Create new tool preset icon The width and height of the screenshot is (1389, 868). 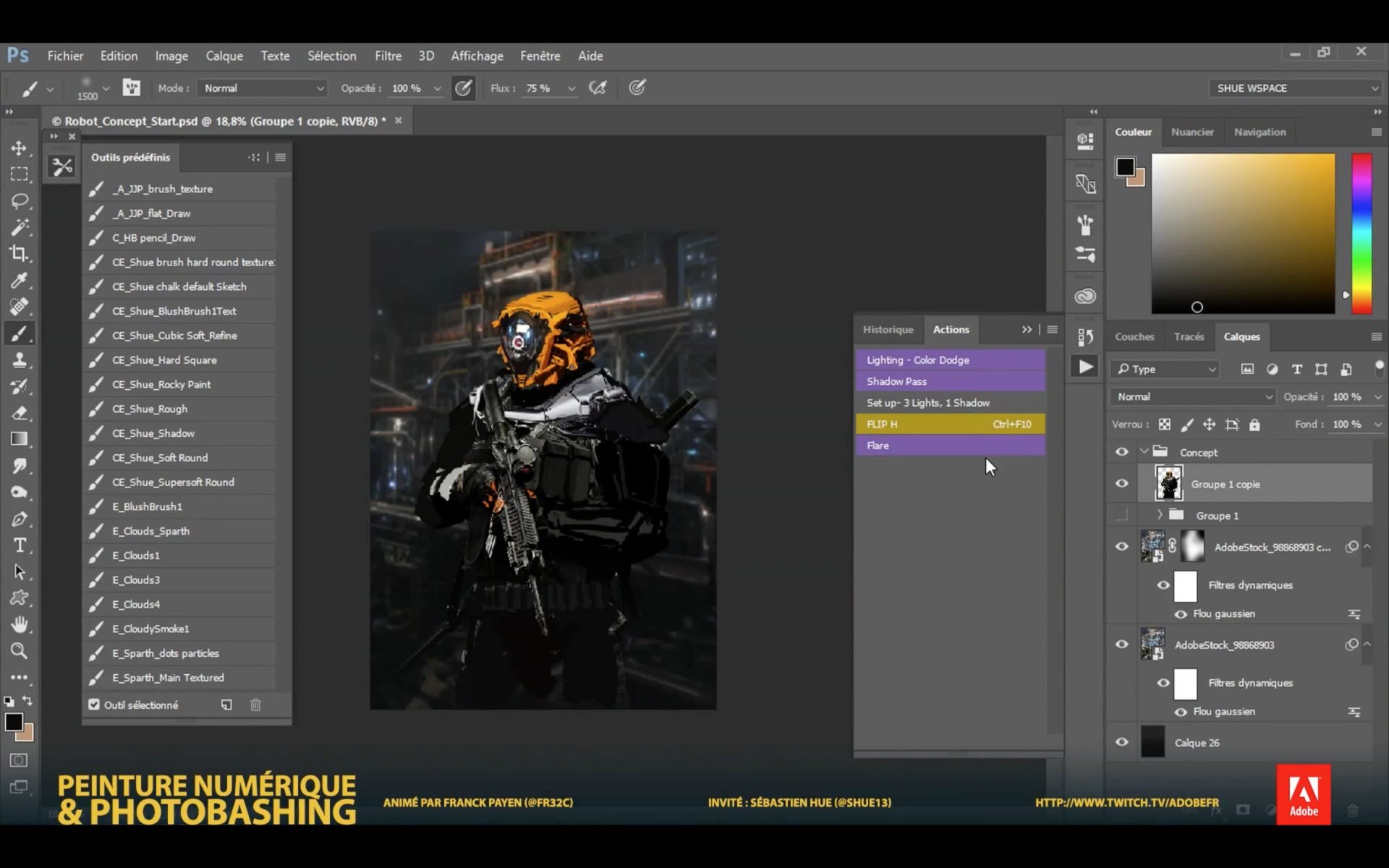point(226,705)
